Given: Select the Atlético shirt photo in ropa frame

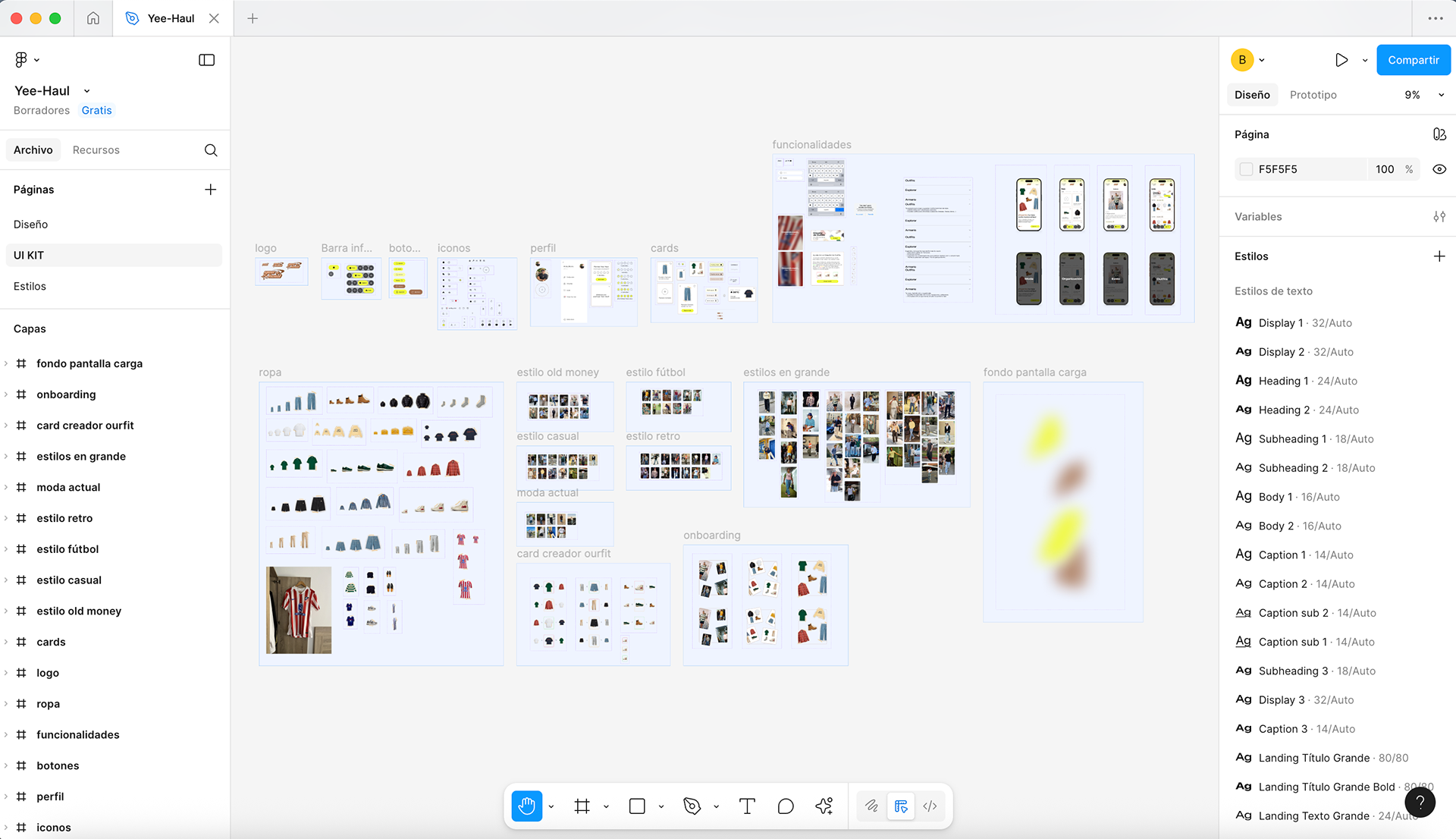Looking at the screenshot, I should tap(299, 610).
